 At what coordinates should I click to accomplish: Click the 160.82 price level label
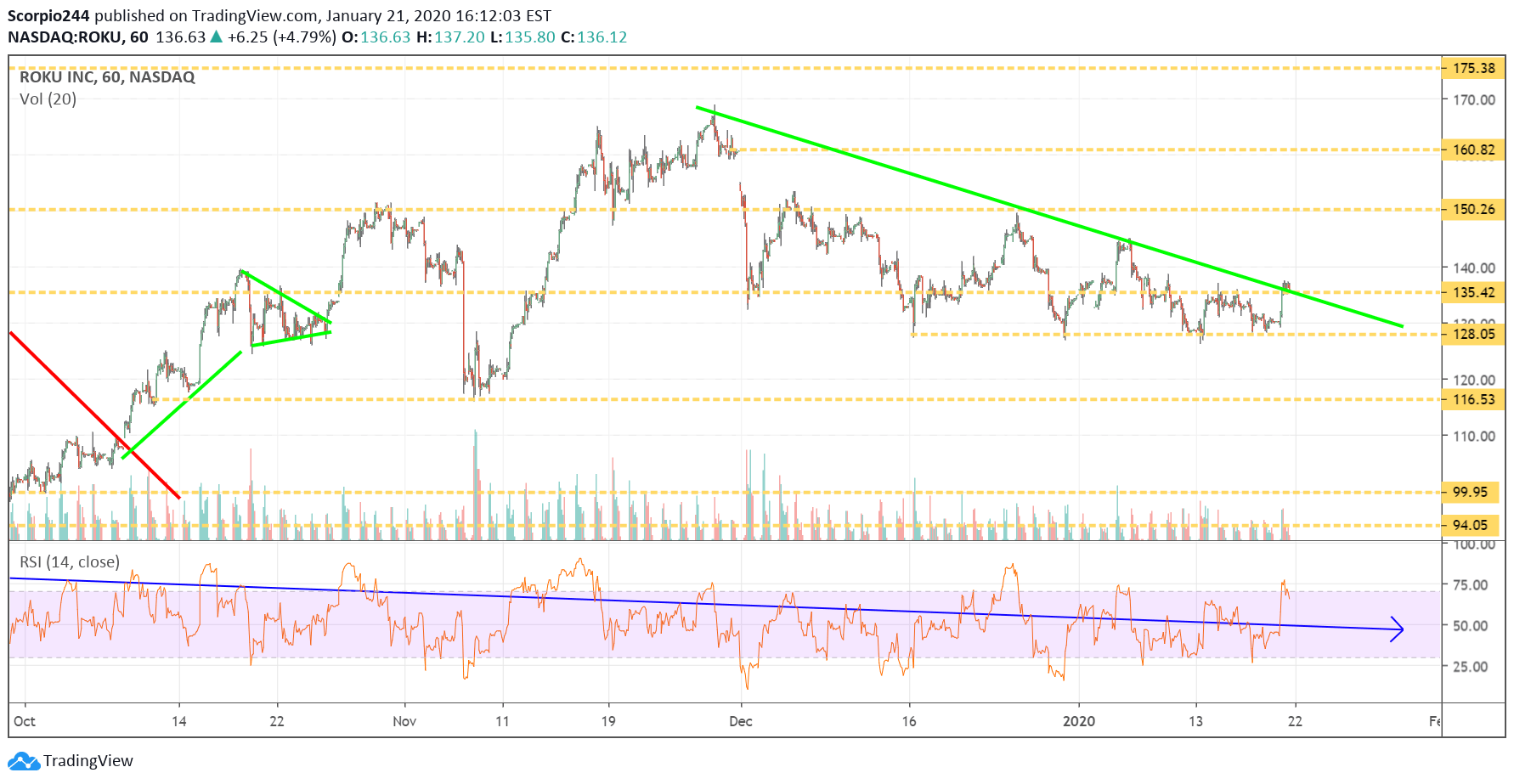coord(1473,149)
